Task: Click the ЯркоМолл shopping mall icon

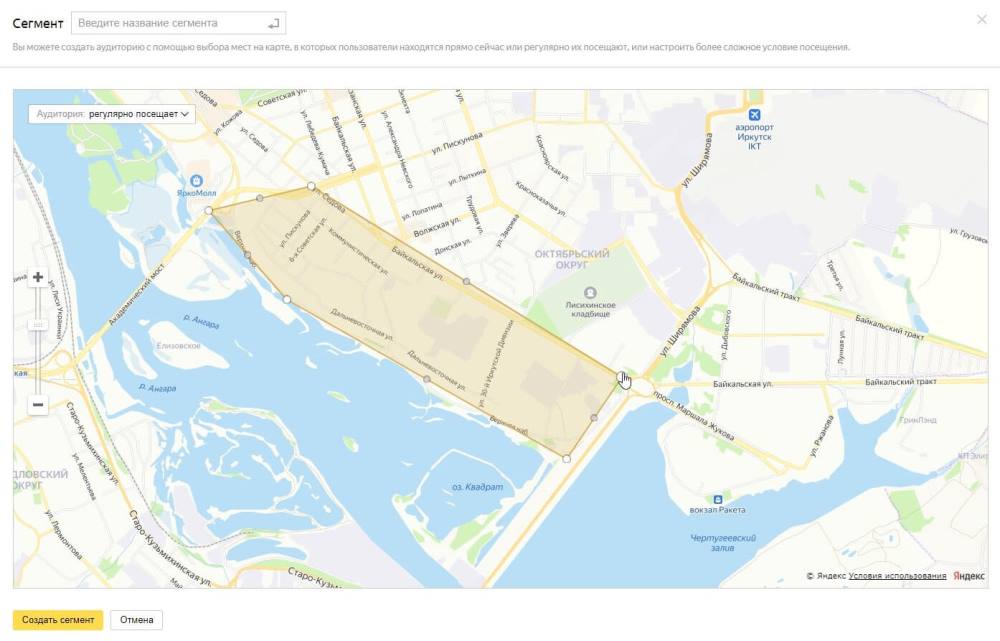Action: pyautogui.click(x=197, y=180)
